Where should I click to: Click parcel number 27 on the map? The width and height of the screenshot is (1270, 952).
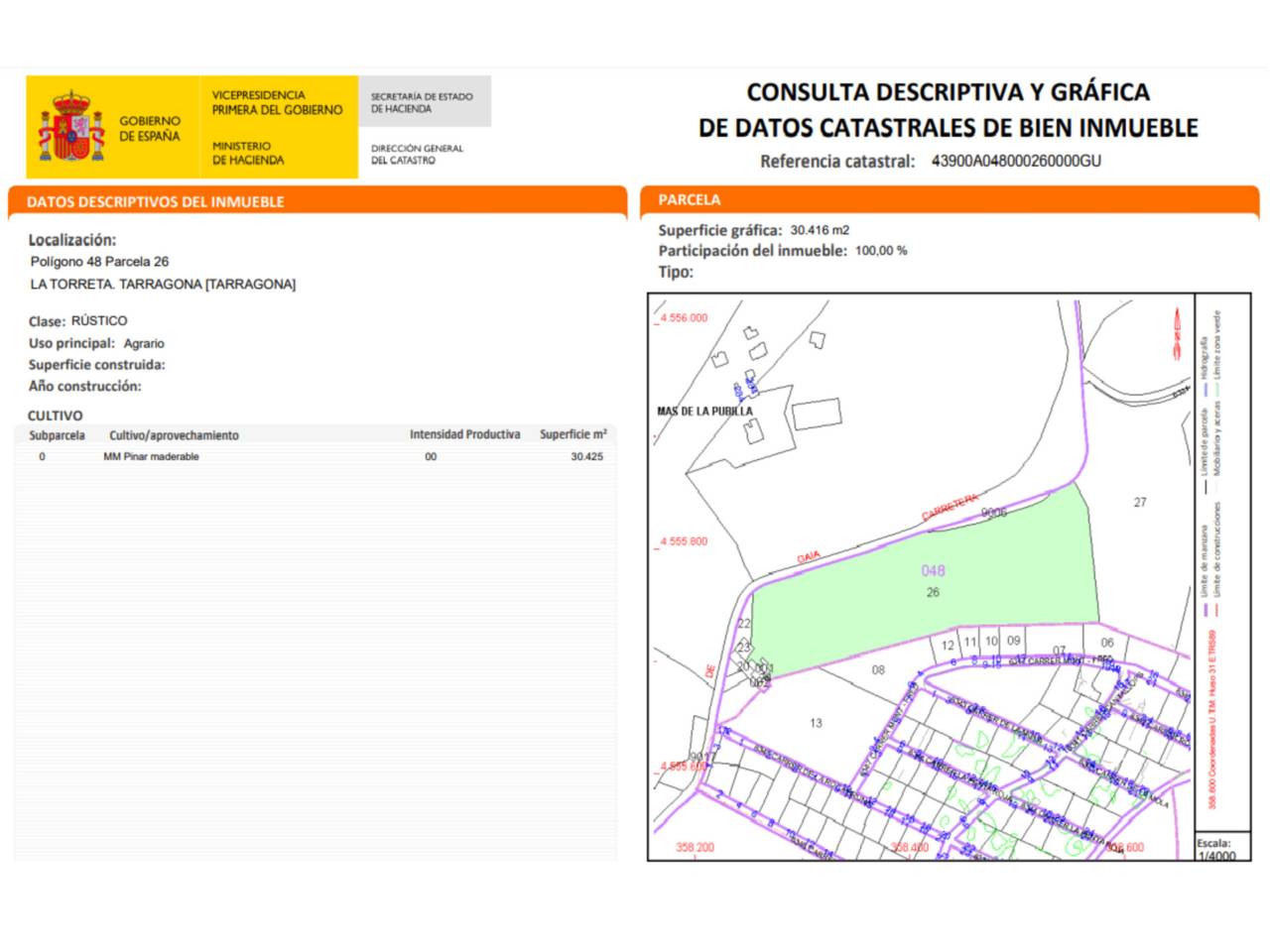pos(1140,503)
